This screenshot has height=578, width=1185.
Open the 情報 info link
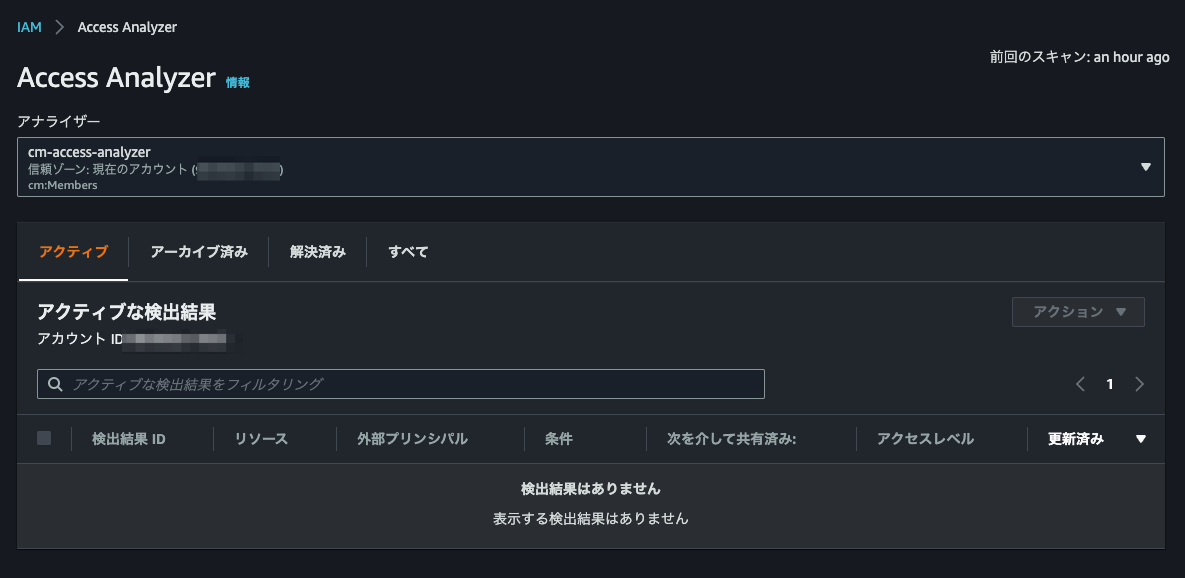238,82
